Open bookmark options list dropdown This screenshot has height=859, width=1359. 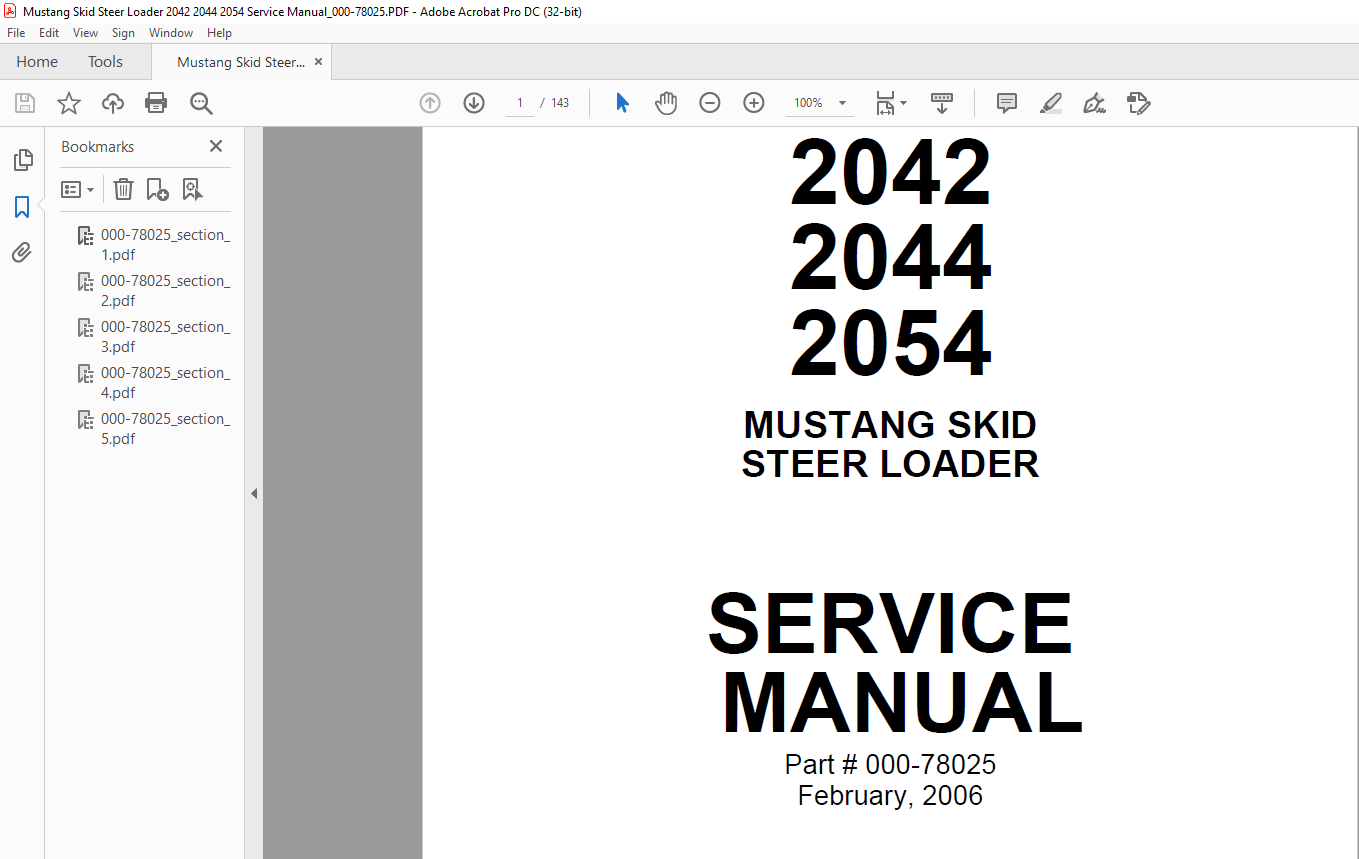[x=78, y=189]
